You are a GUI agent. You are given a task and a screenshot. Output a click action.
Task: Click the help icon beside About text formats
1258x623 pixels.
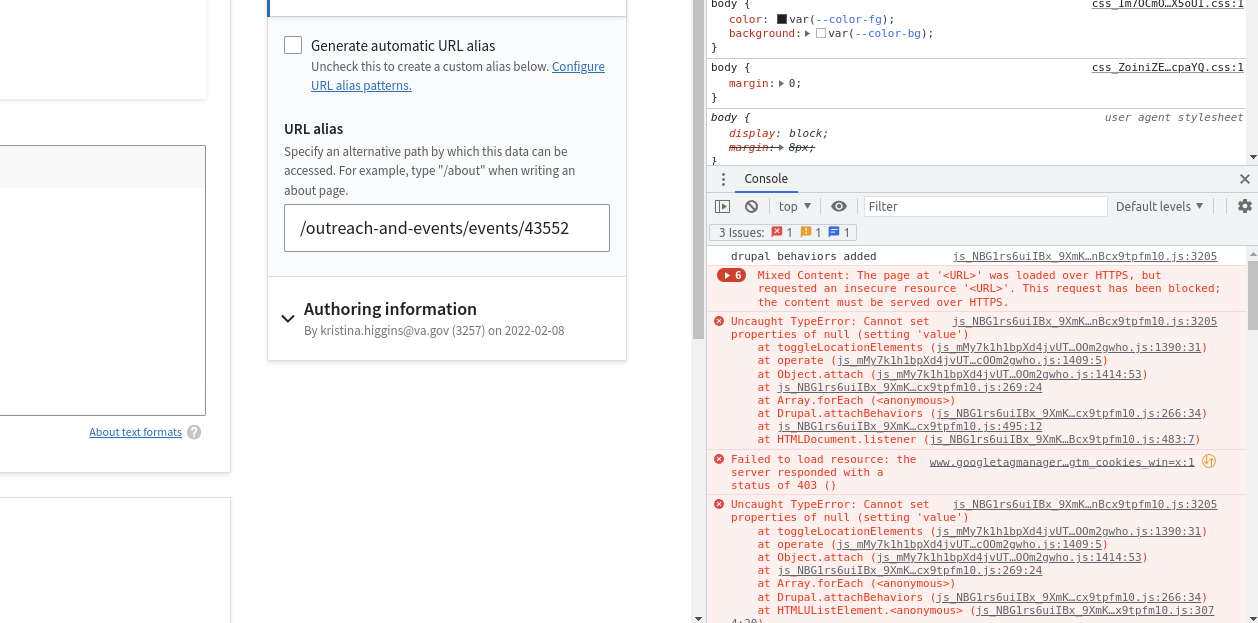(194, 432)
